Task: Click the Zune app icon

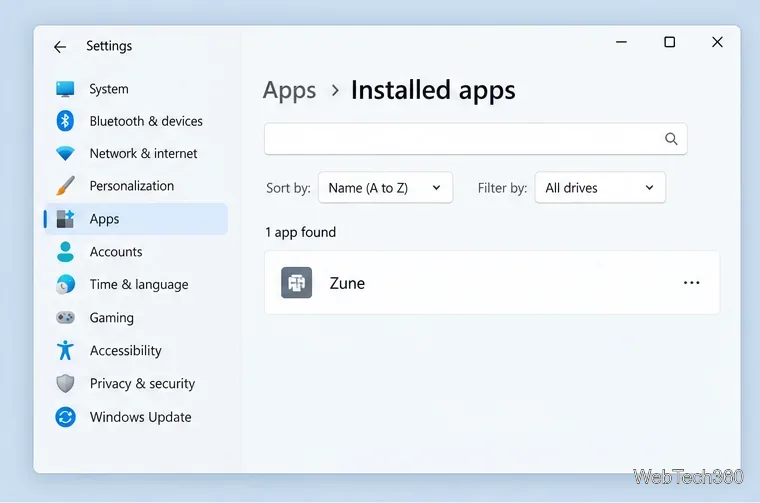Action: 297,283
